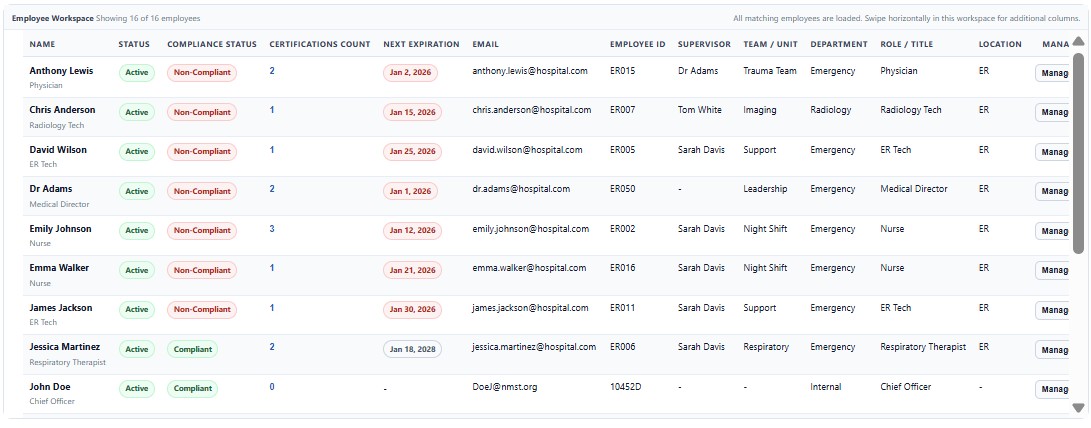Click Non-Compliant badge for Anthony Lewis
The width and height of the screenshot is (1091, 428).
coord(202,72)
